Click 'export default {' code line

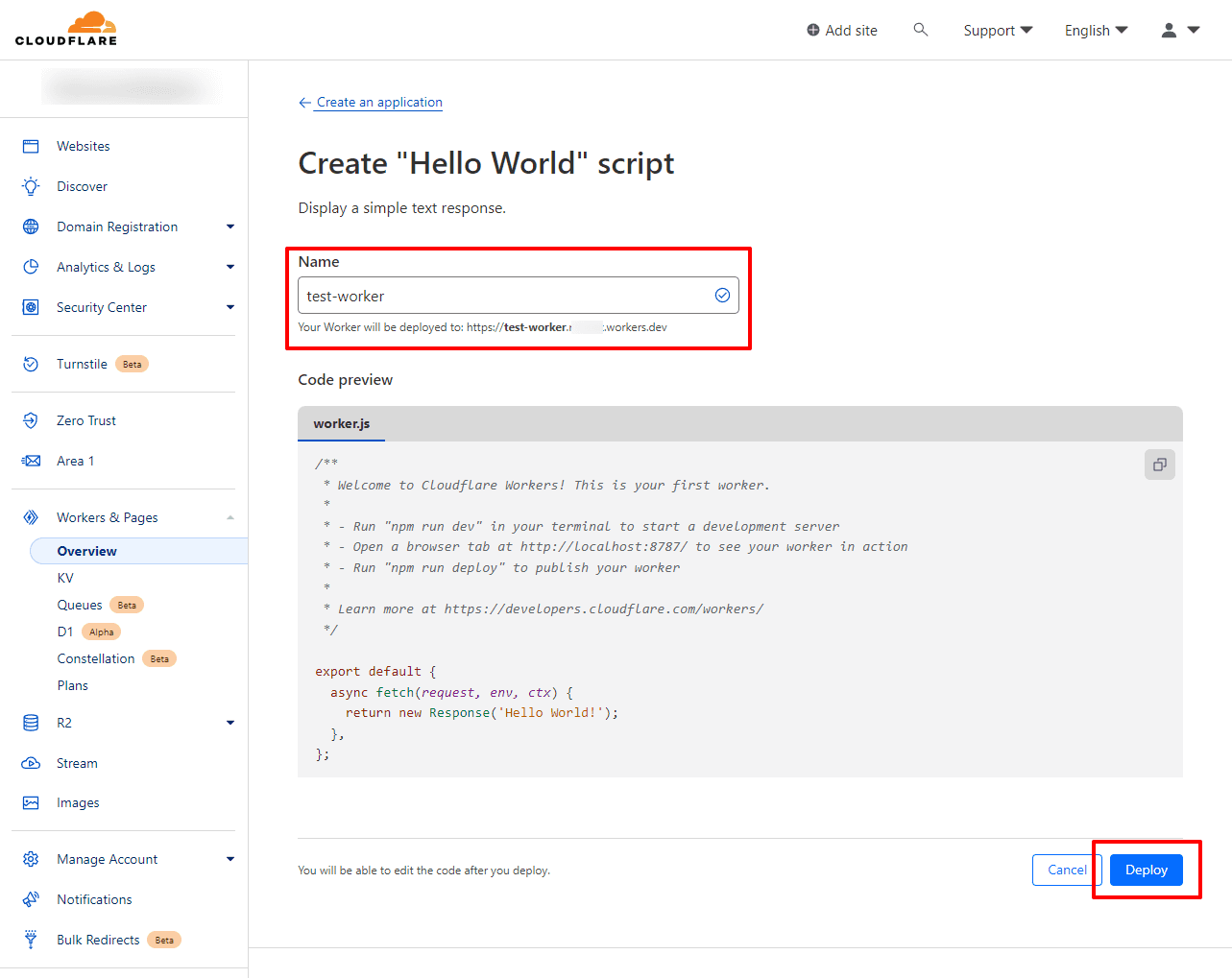(375, 672)
